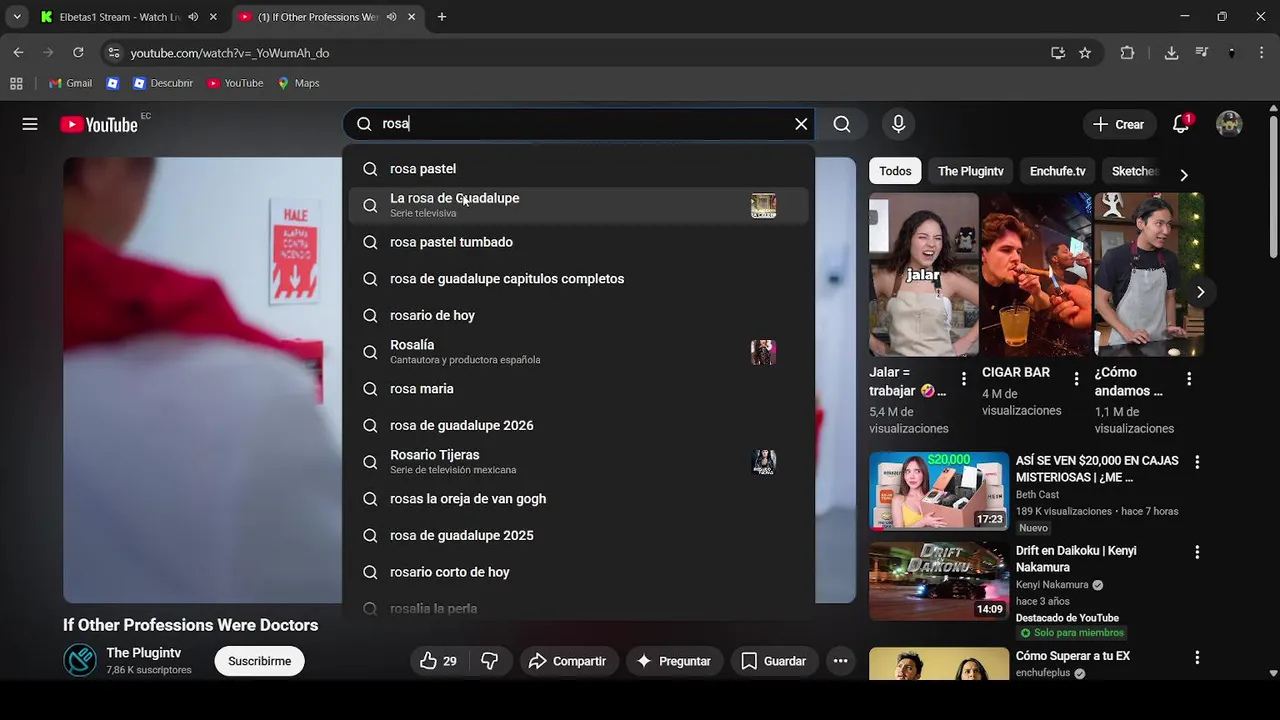
Task: Open the Preguntar AI button
Action: pos(674,661)
